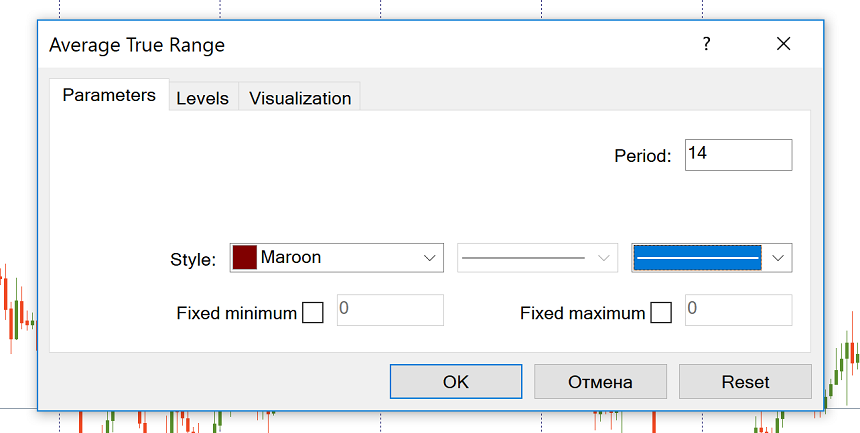Viewport: 860px width, 433px height.
Task: Select the highlighted line width preview
Action: pyautogui.click(x=698, y=258)
